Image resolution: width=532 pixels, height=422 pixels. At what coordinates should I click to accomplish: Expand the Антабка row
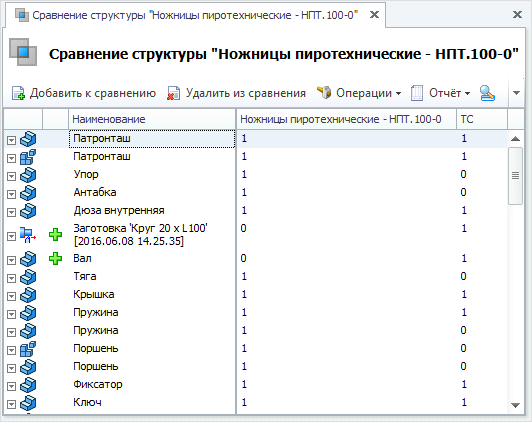pos(12,194)
